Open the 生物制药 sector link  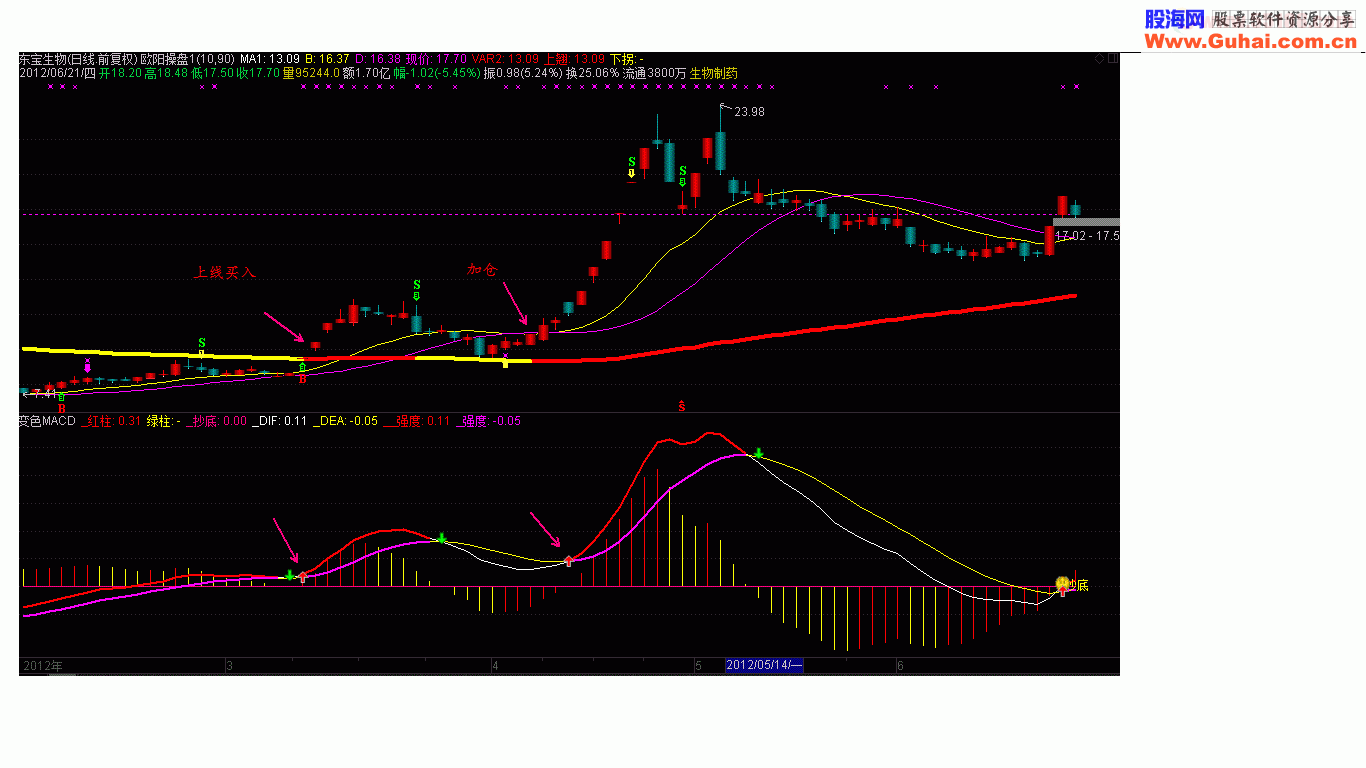714,73
